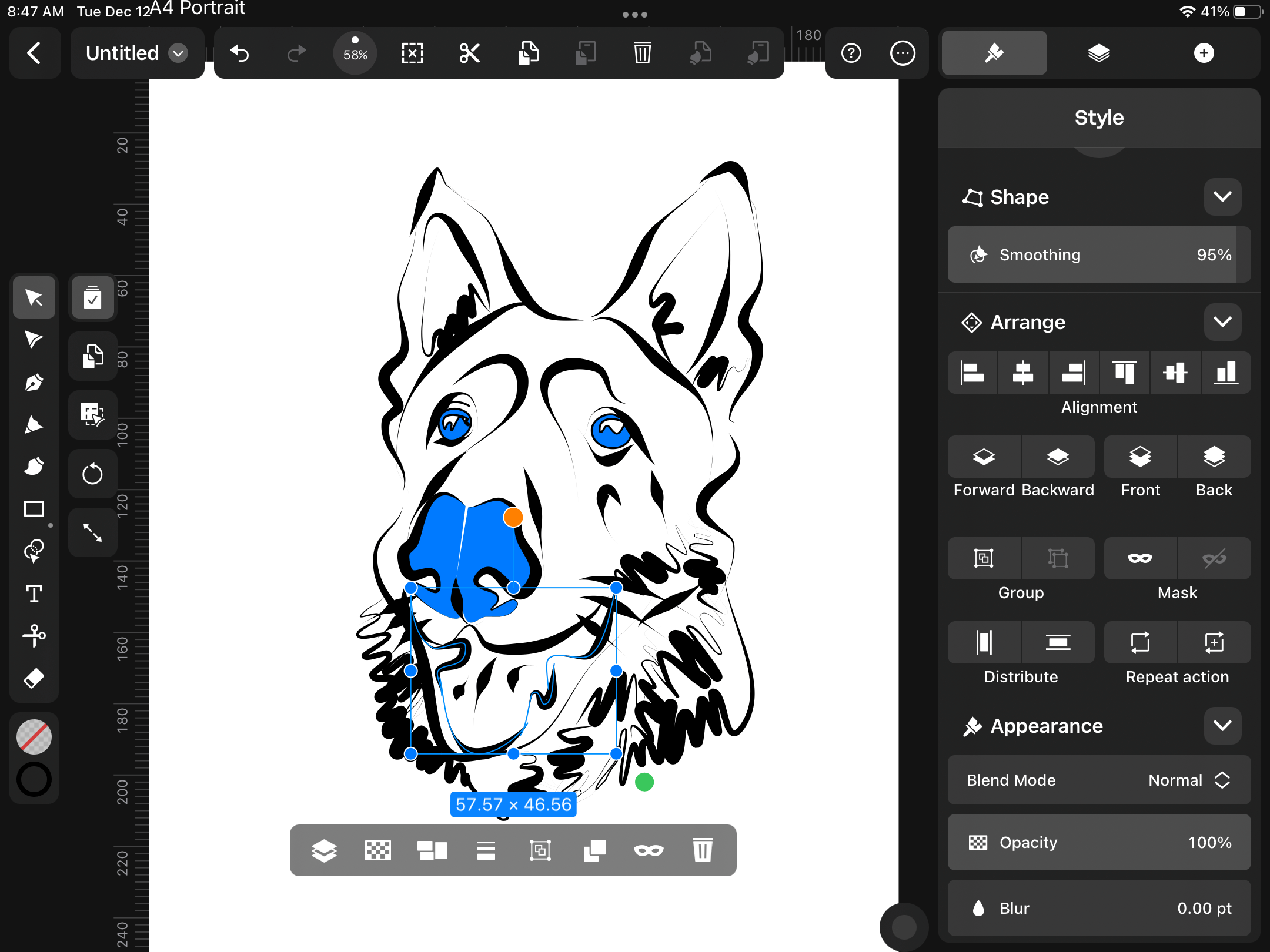Click the Distribute icon in Arrange panel
1270x952 pixels.
(x=984, y=643)
